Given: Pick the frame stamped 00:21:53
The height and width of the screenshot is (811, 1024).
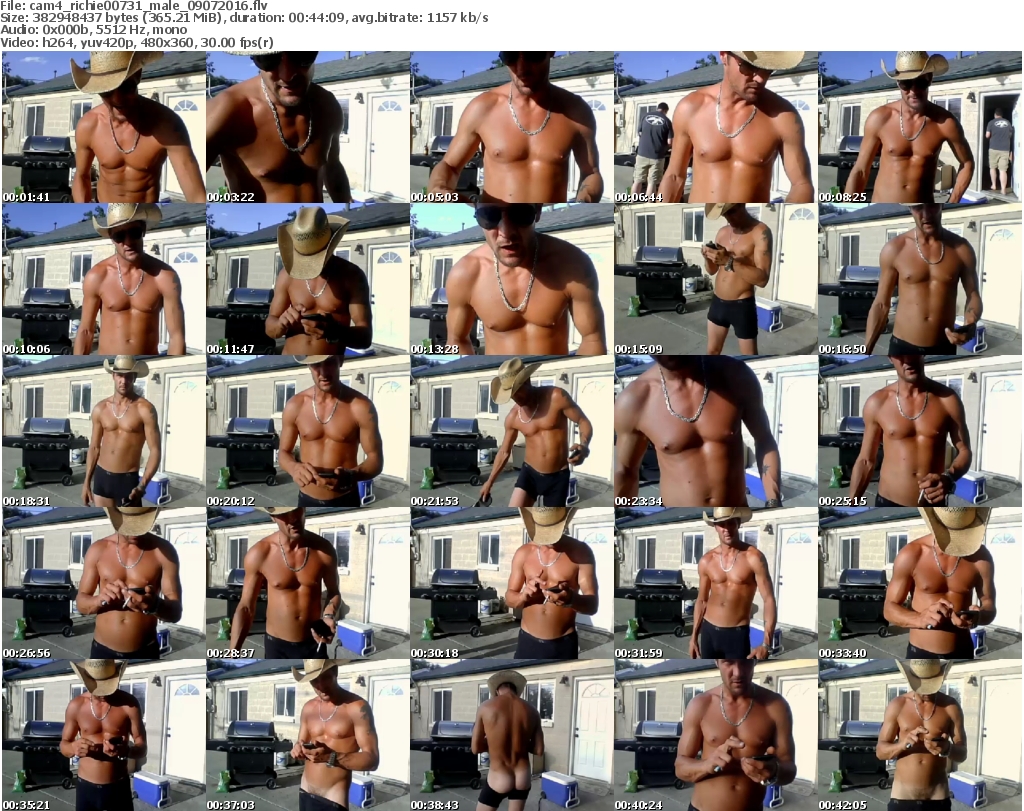Looking at the screenshot, I should coord(511,432).
